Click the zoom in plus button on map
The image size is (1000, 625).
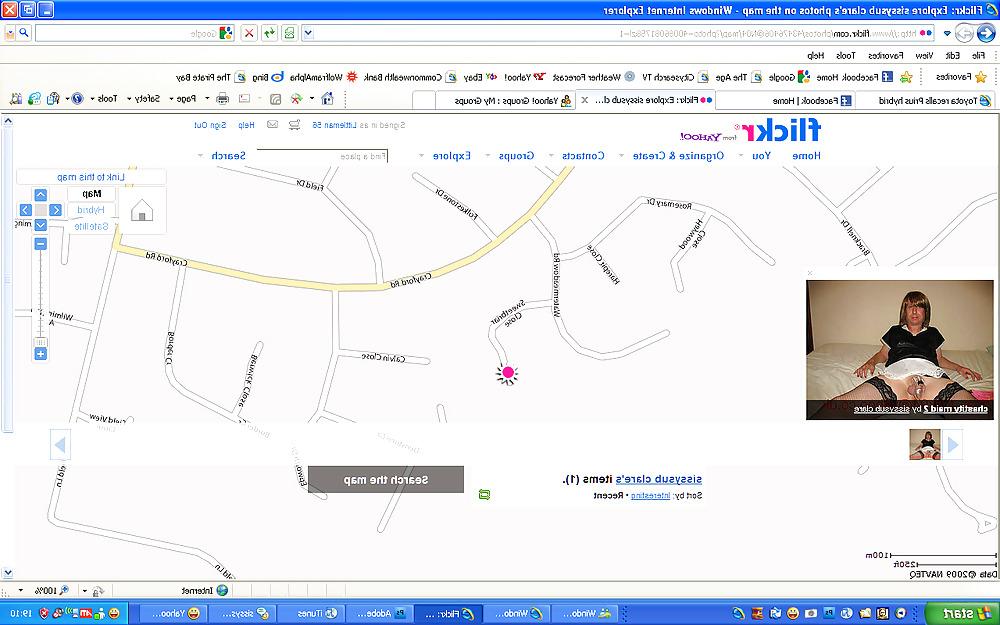pyautogui.click(x=40, y=353)
